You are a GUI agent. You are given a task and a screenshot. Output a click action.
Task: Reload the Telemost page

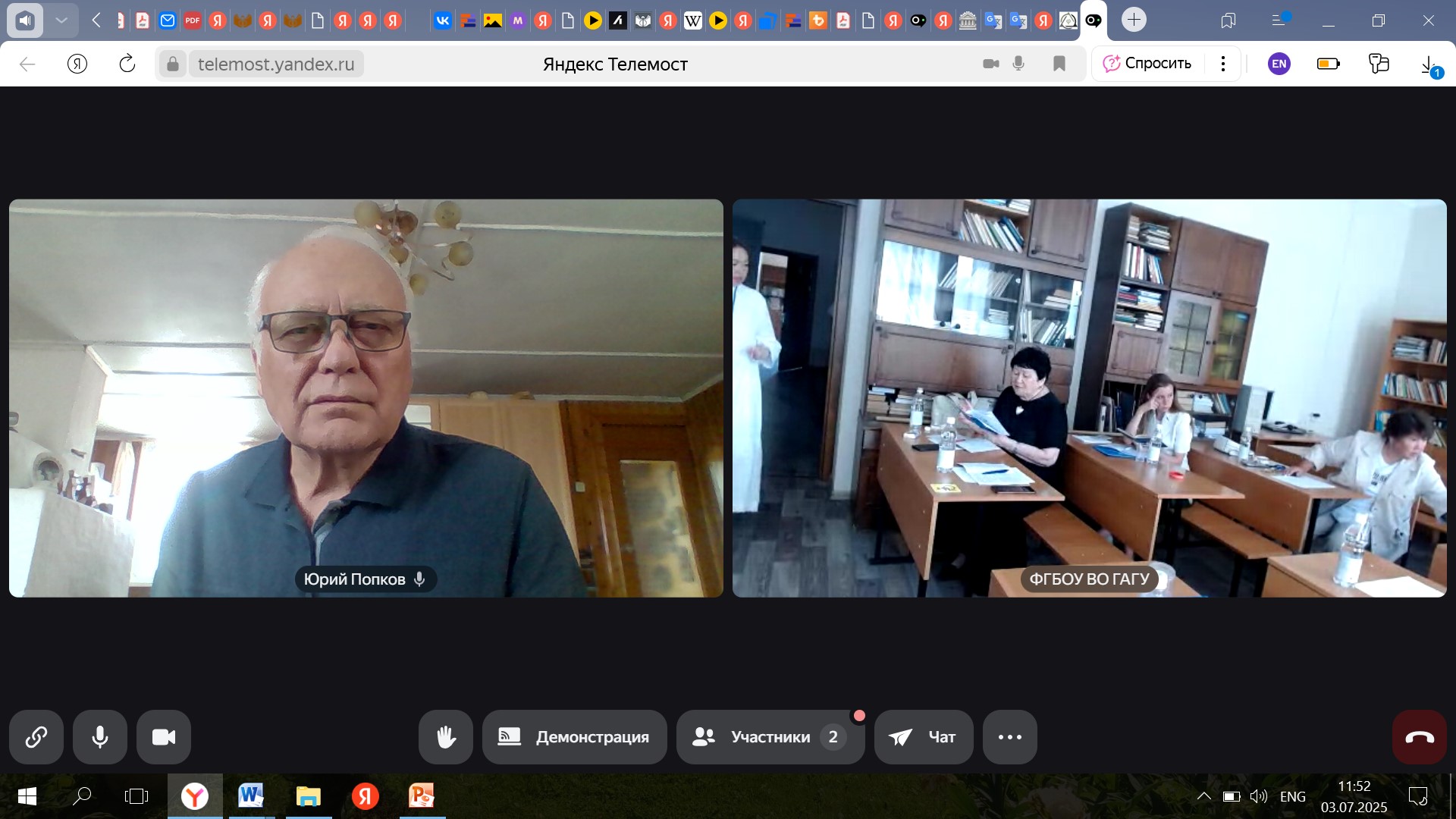[127, 64]
